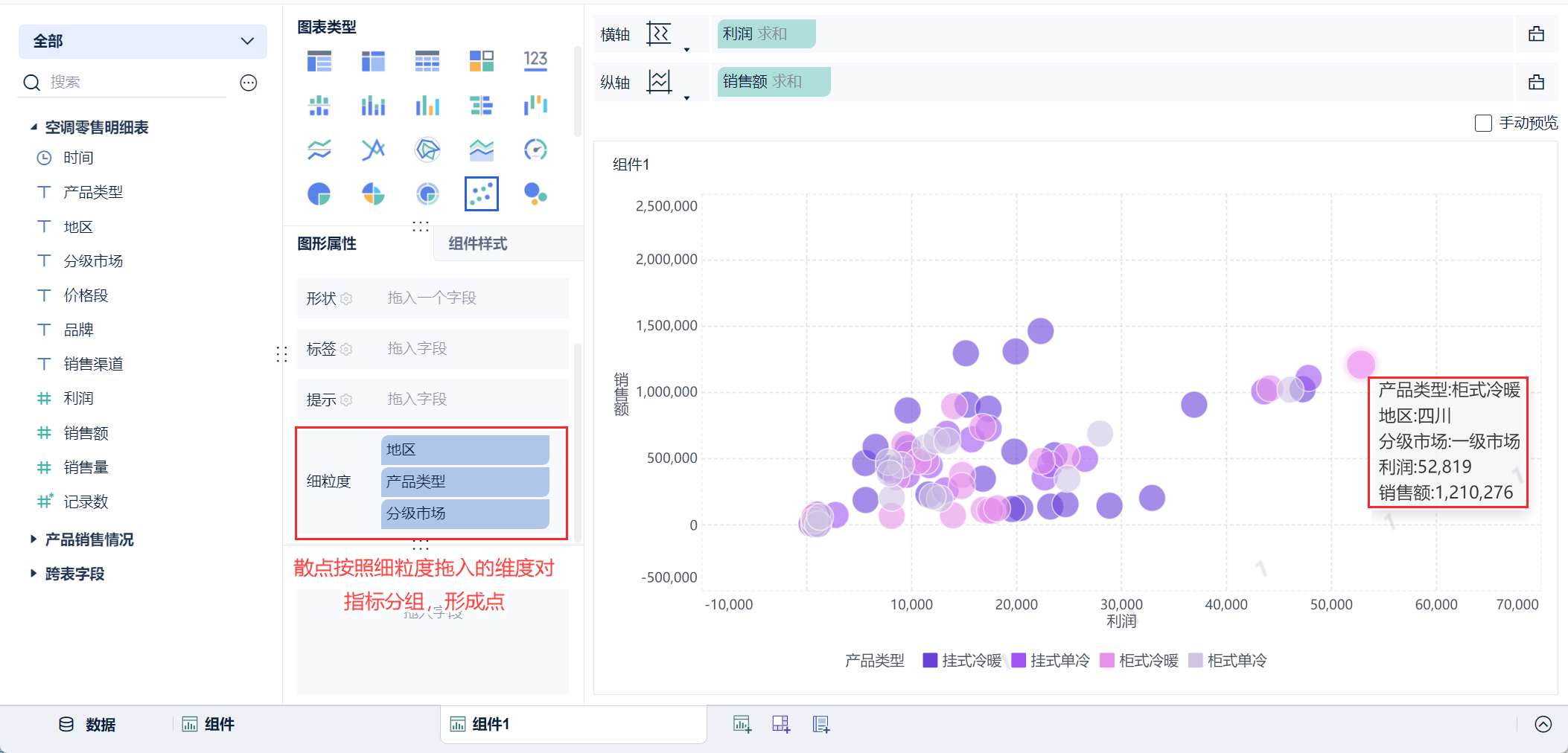1568x753 pixels.
Task: Switch to the 图形属性 tab
Action: point(327,243)
